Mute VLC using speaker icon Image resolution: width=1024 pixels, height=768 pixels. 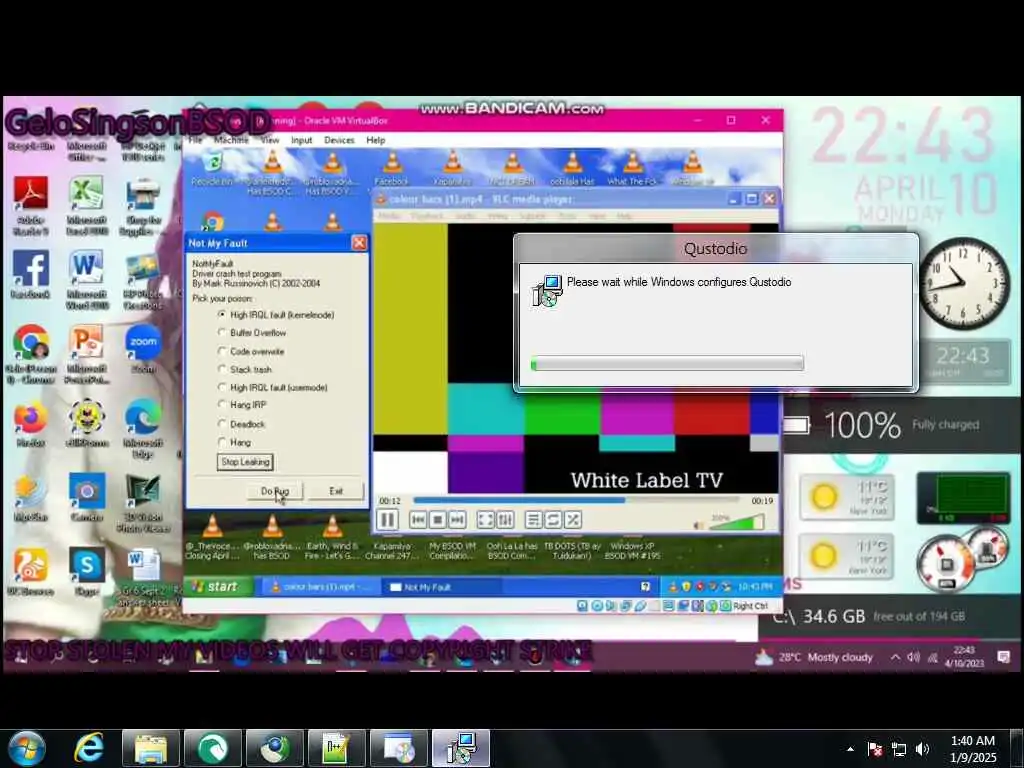tap(698, 525)
